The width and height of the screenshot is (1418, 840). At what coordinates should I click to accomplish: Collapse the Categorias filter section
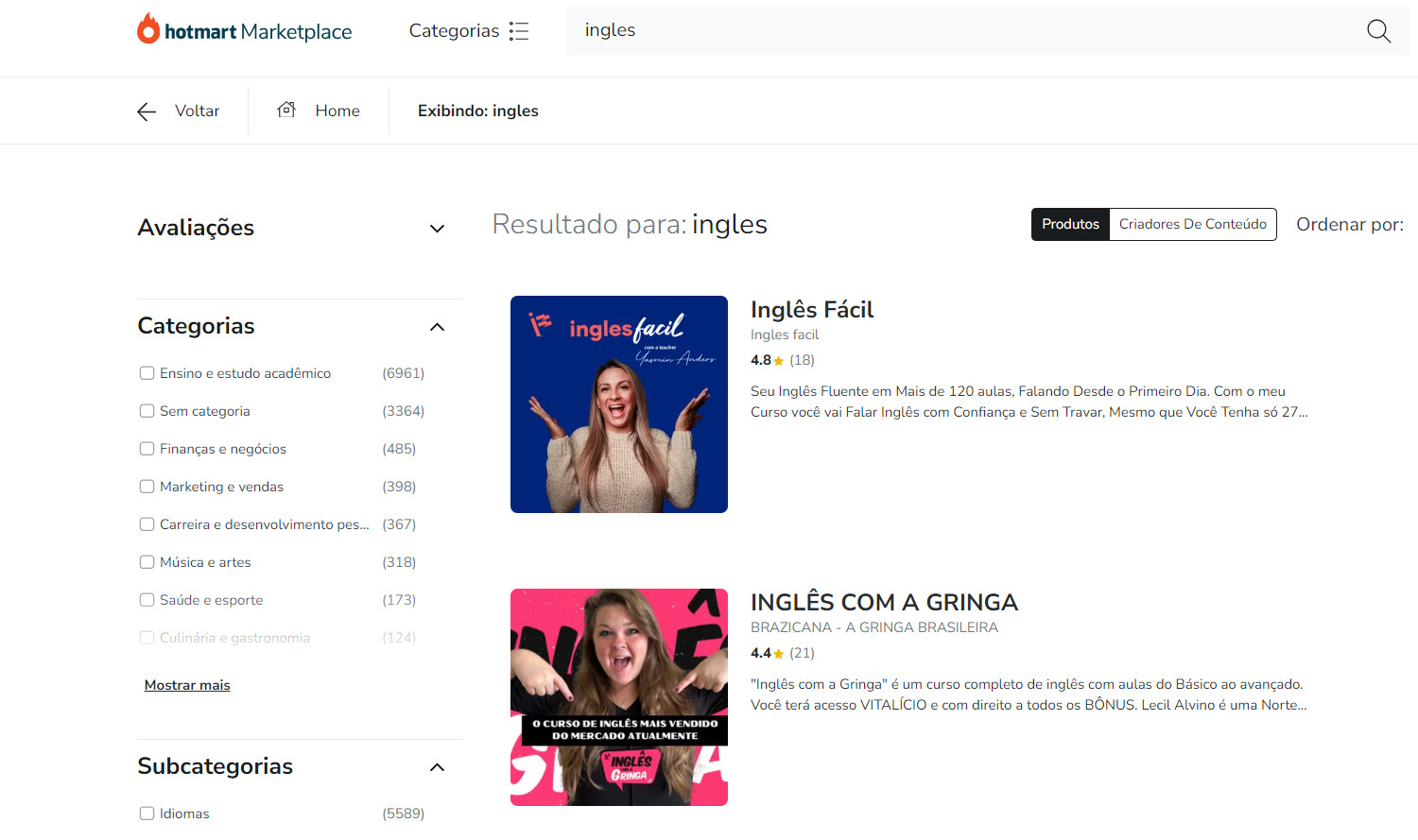point(437,327)
